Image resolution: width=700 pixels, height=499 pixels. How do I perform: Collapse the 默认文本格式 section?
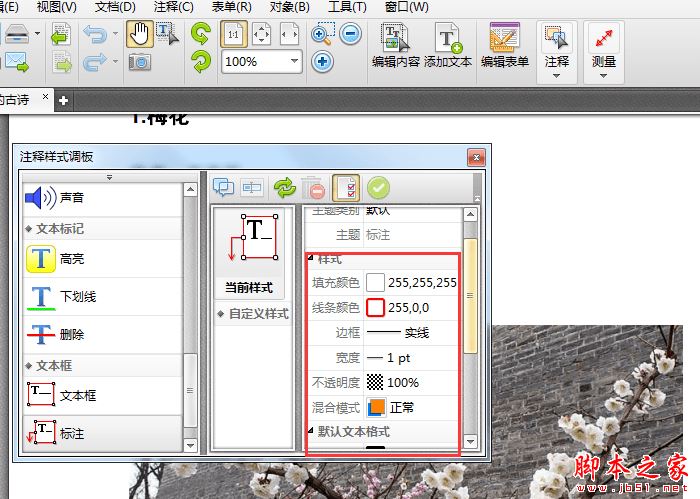tap(311, 430)
